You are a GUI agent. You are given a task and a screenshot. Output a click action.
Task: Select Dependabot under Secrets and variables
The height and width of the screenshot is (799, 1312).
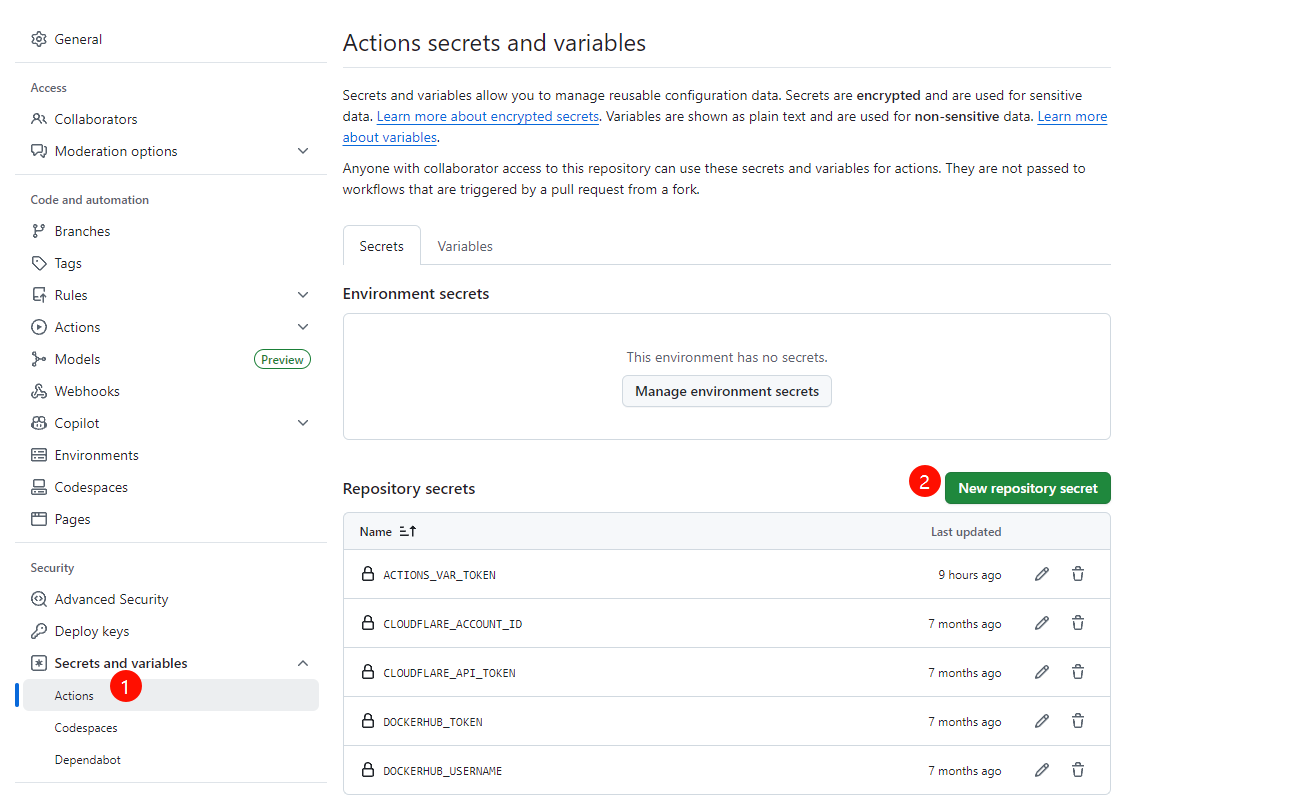(x=87, y=759)
